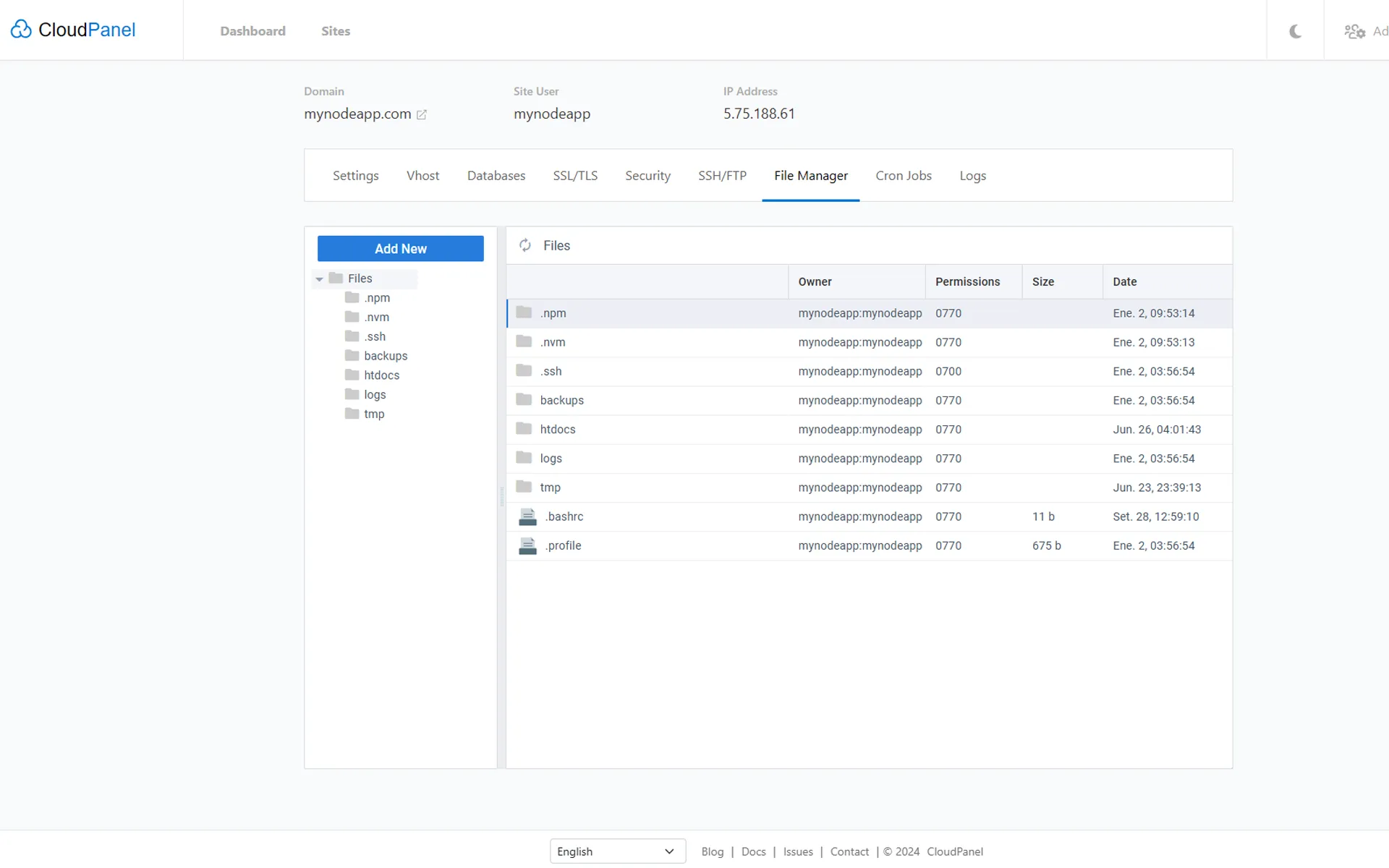This screenshot has height=868, width=1389.
Task: Click Files root folder icon in tree
Action: [x=336, y=278]
